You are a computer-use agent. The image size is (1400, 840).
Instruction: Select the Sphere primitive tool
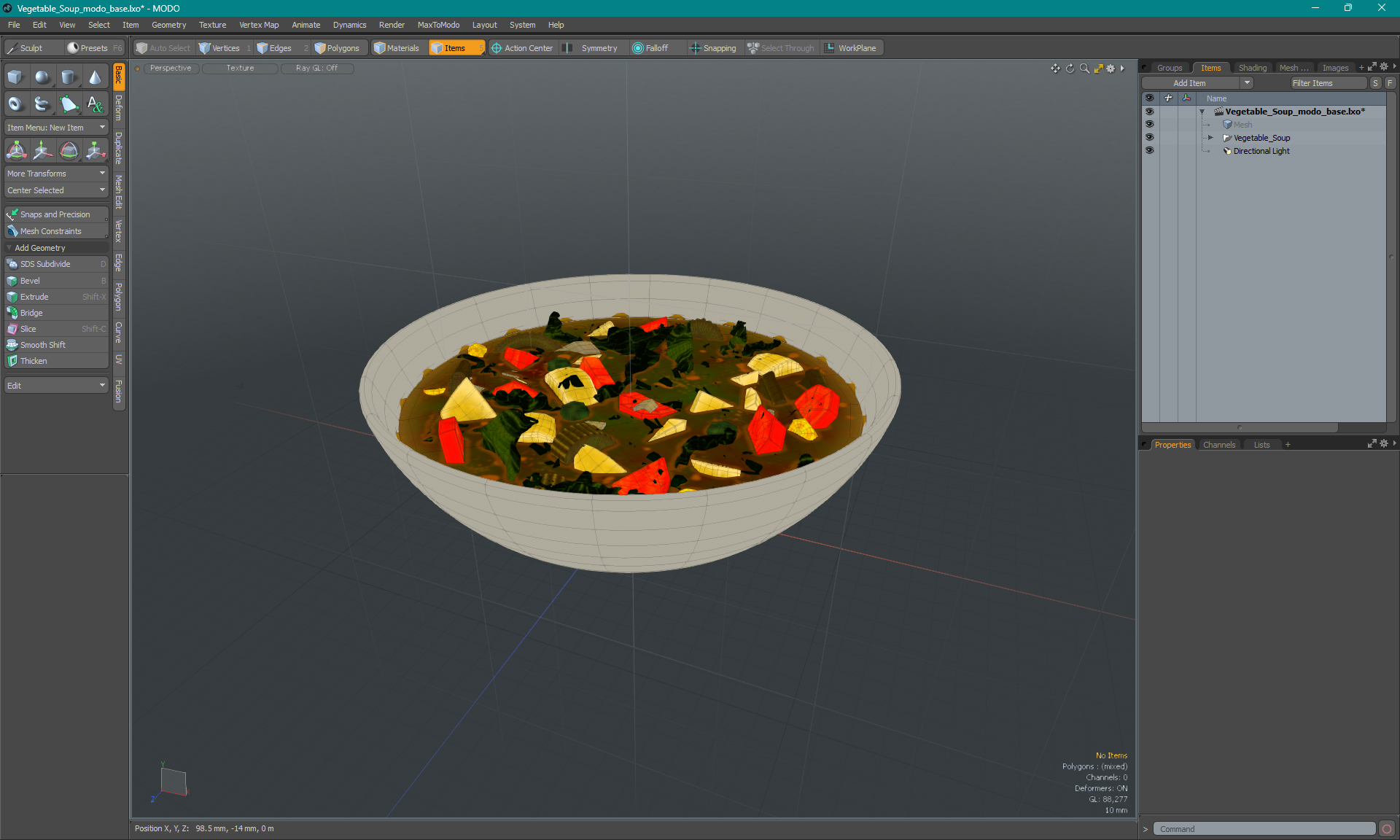point(42,77)
